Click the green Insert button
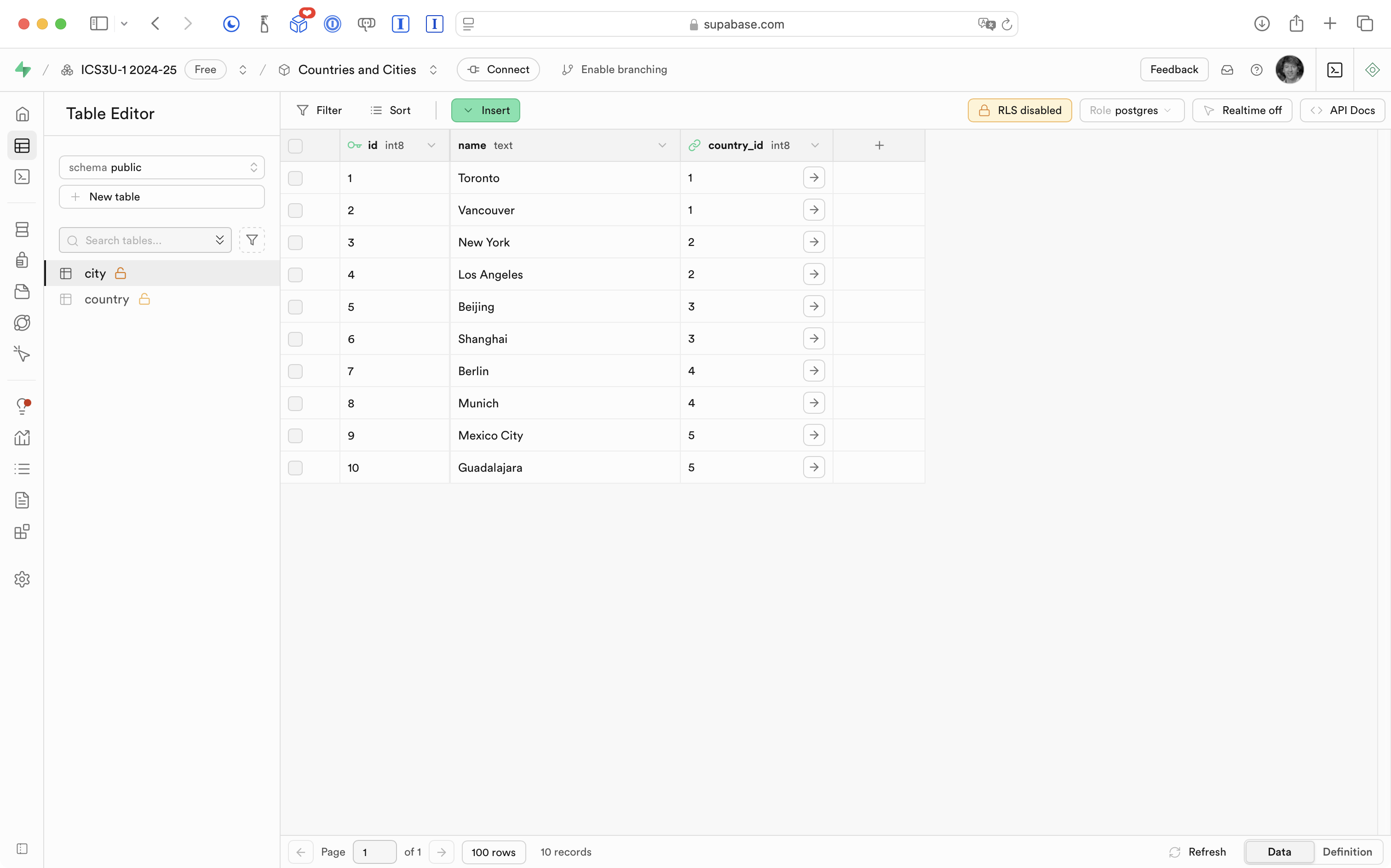 click(485, 110)
